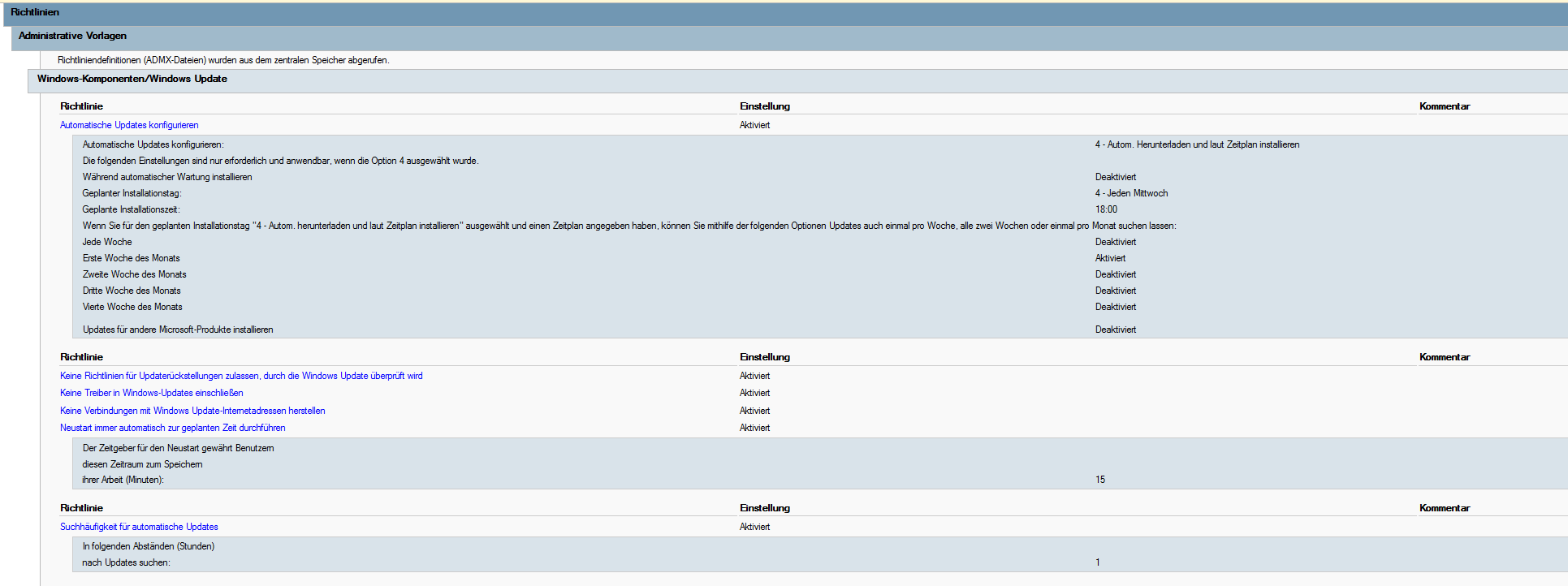Select the Jede Woche label

[x=107, y=242]
